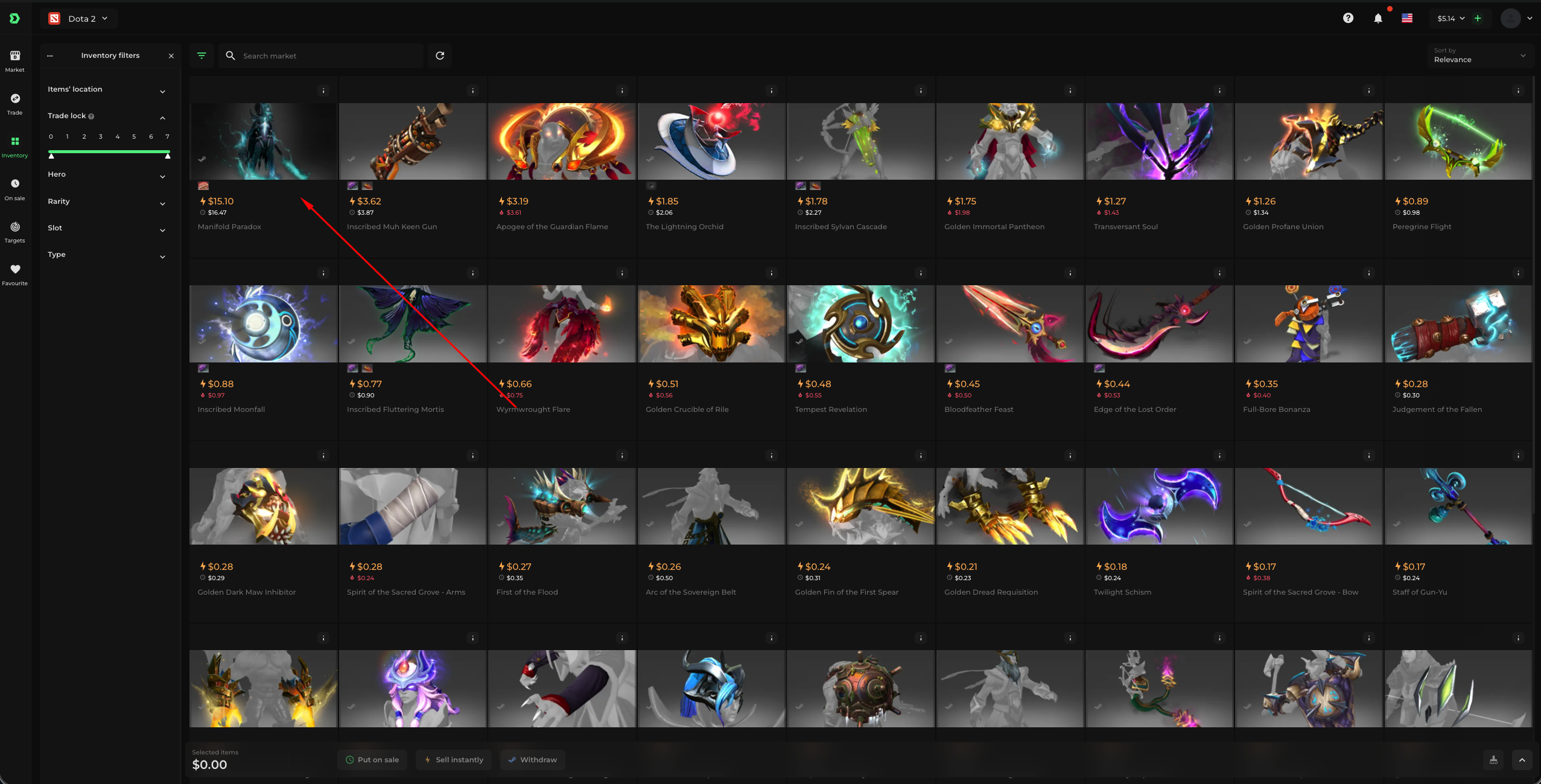This screenshot has width=1541, height=784.
Task: Open the Market section in sidebar
Action: 15,61
